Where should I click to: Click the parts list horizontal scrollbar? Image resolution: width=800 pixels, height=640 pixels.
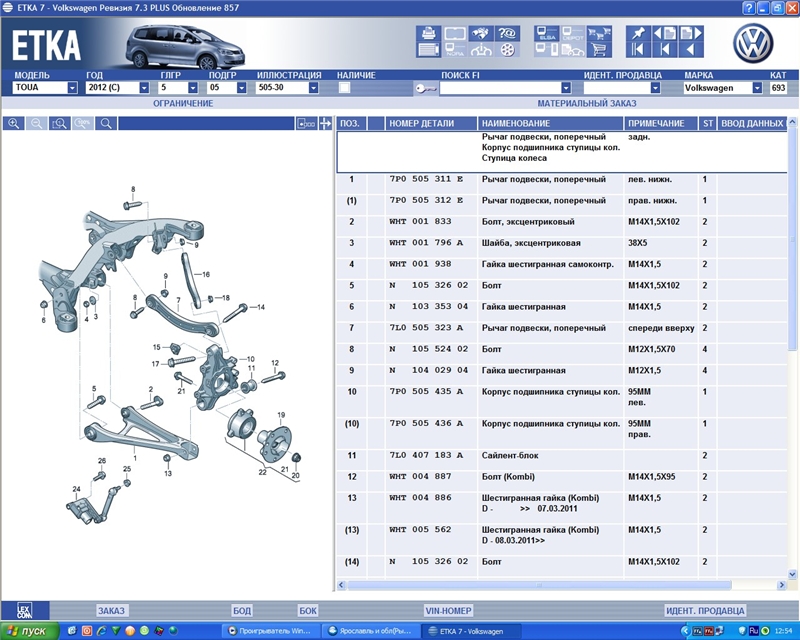(x=539, y=585)
